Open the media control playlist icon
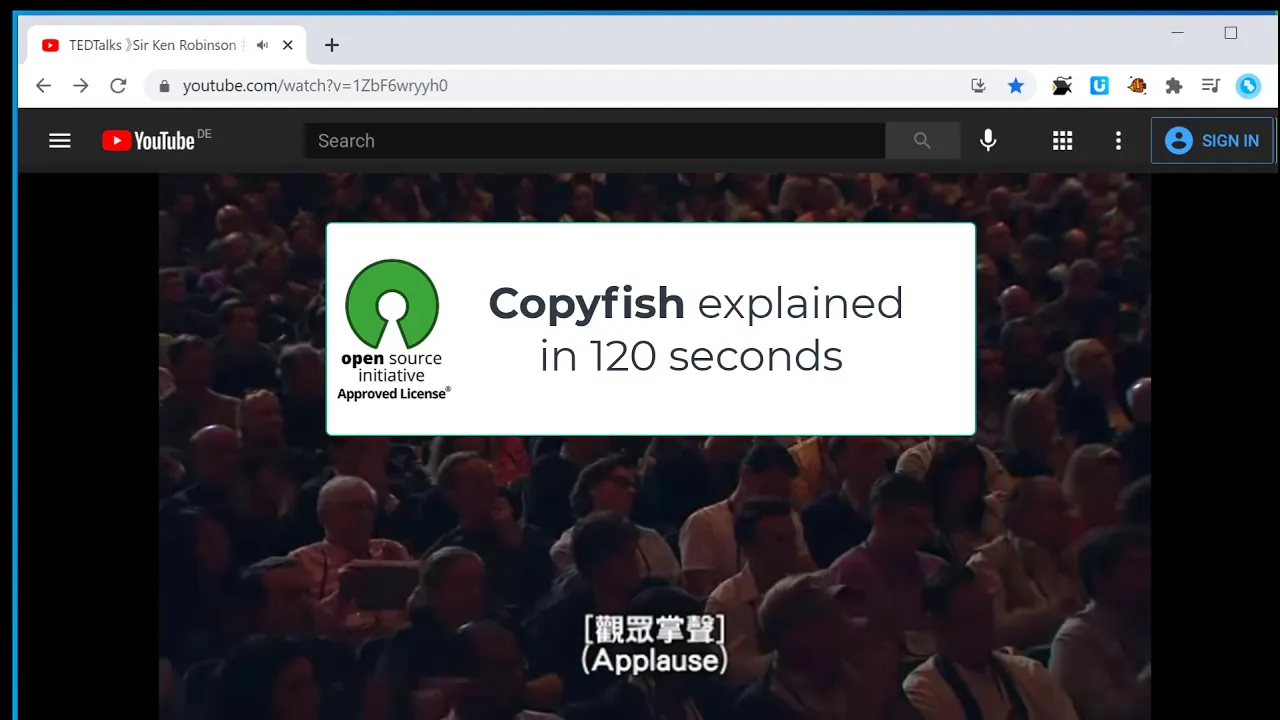Image resolution: width=1280 pixels, height=720 pixels. pyautogui.click(x=1211, y=86)
